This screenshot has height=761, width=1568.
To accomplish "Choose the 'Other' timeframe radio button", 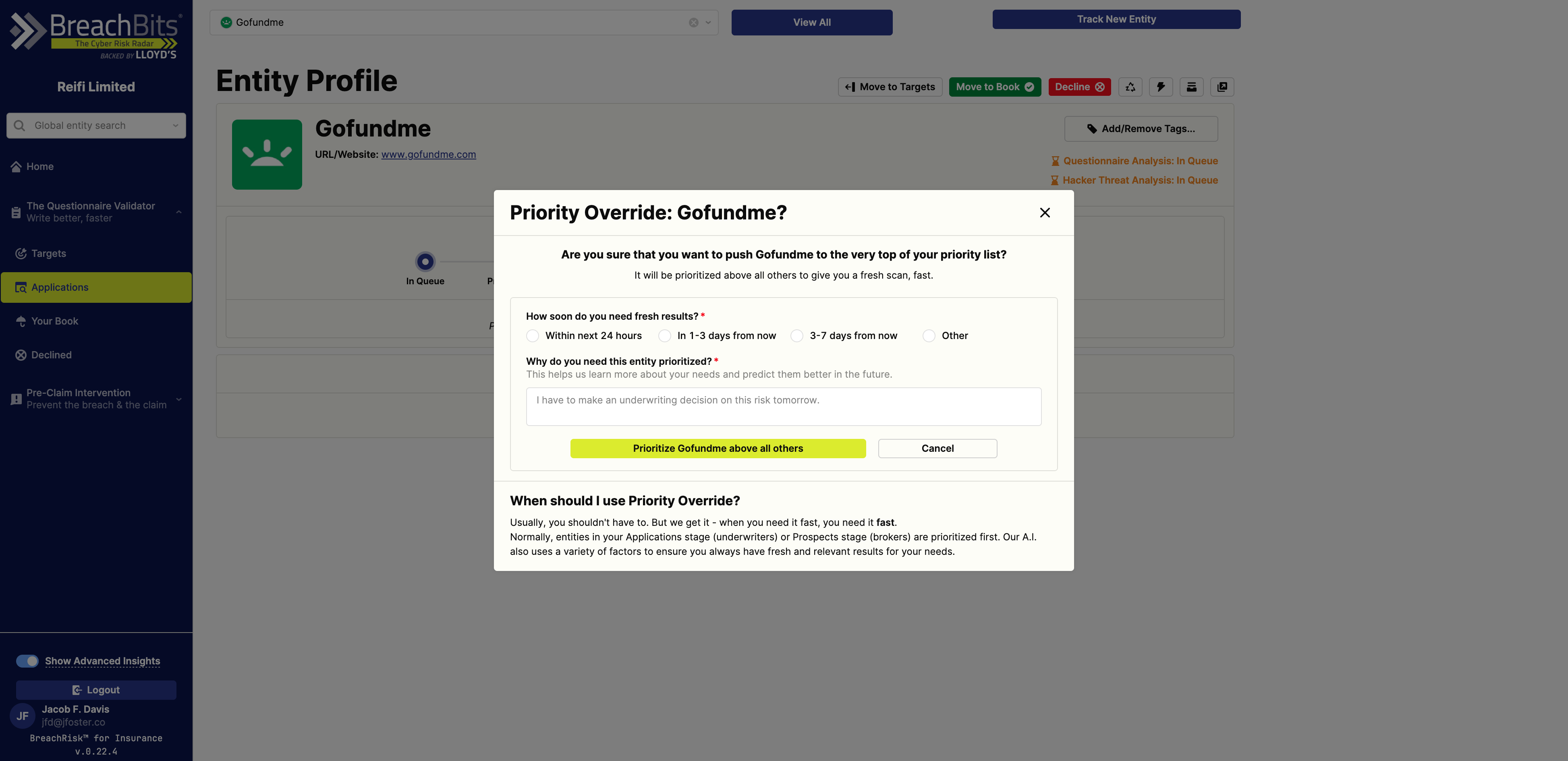I will 929,336.
